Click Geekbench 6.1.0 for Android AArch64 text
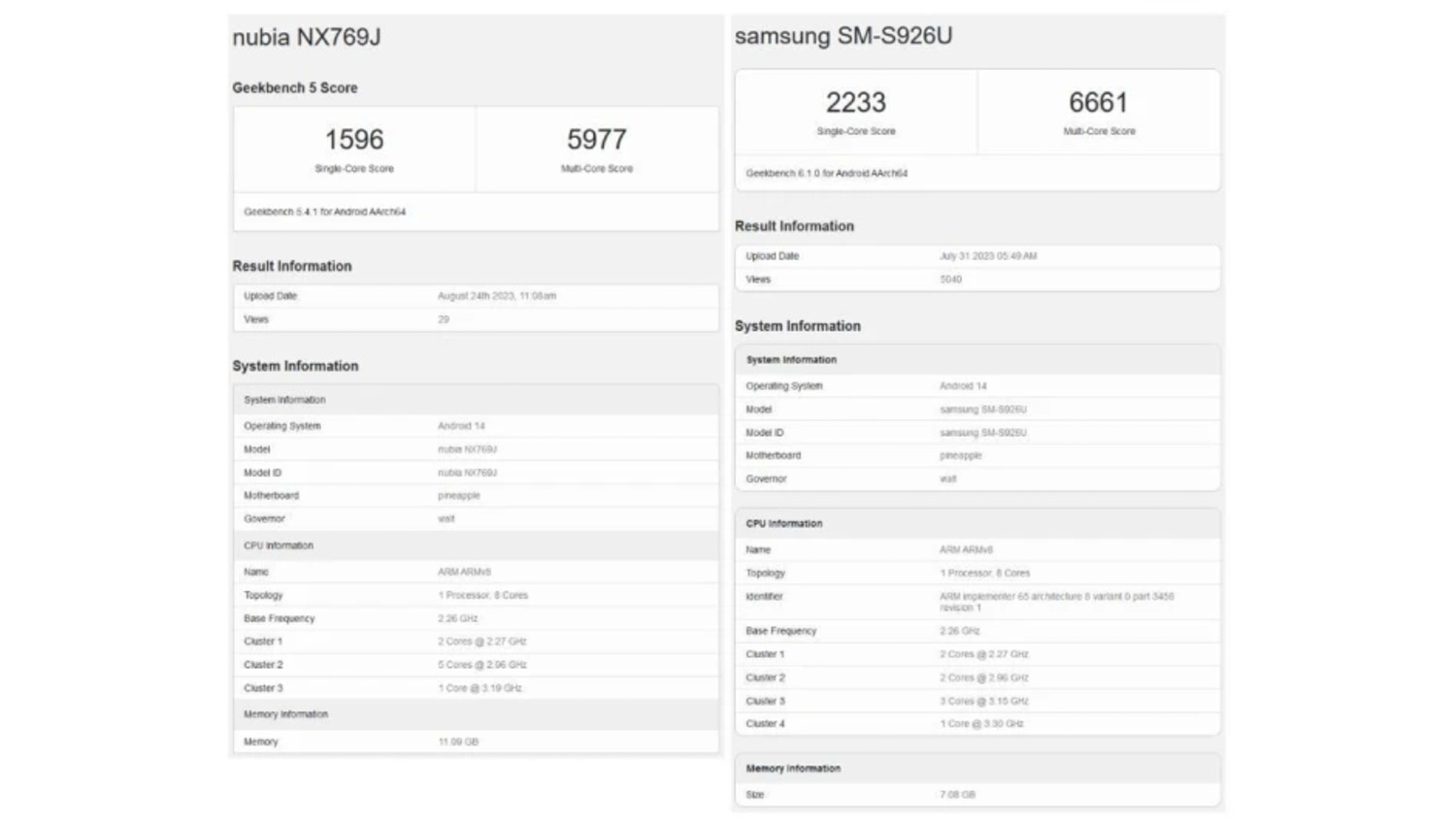 click(x=826, y=174)
